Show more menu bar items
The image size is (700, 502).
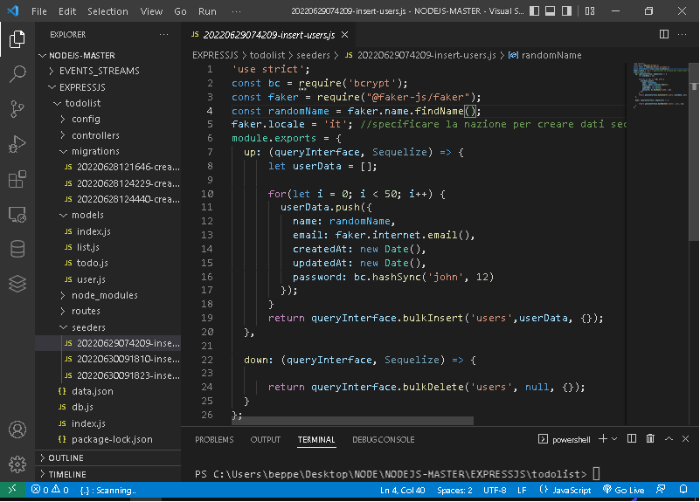pyautogui.click(x=237, y=11)
